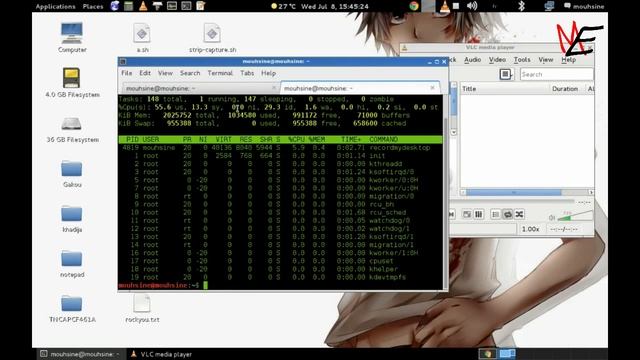Viewport: 640px width, 360px height.
Task: Toggle VLC playlist view button
Action: [496, 214]
